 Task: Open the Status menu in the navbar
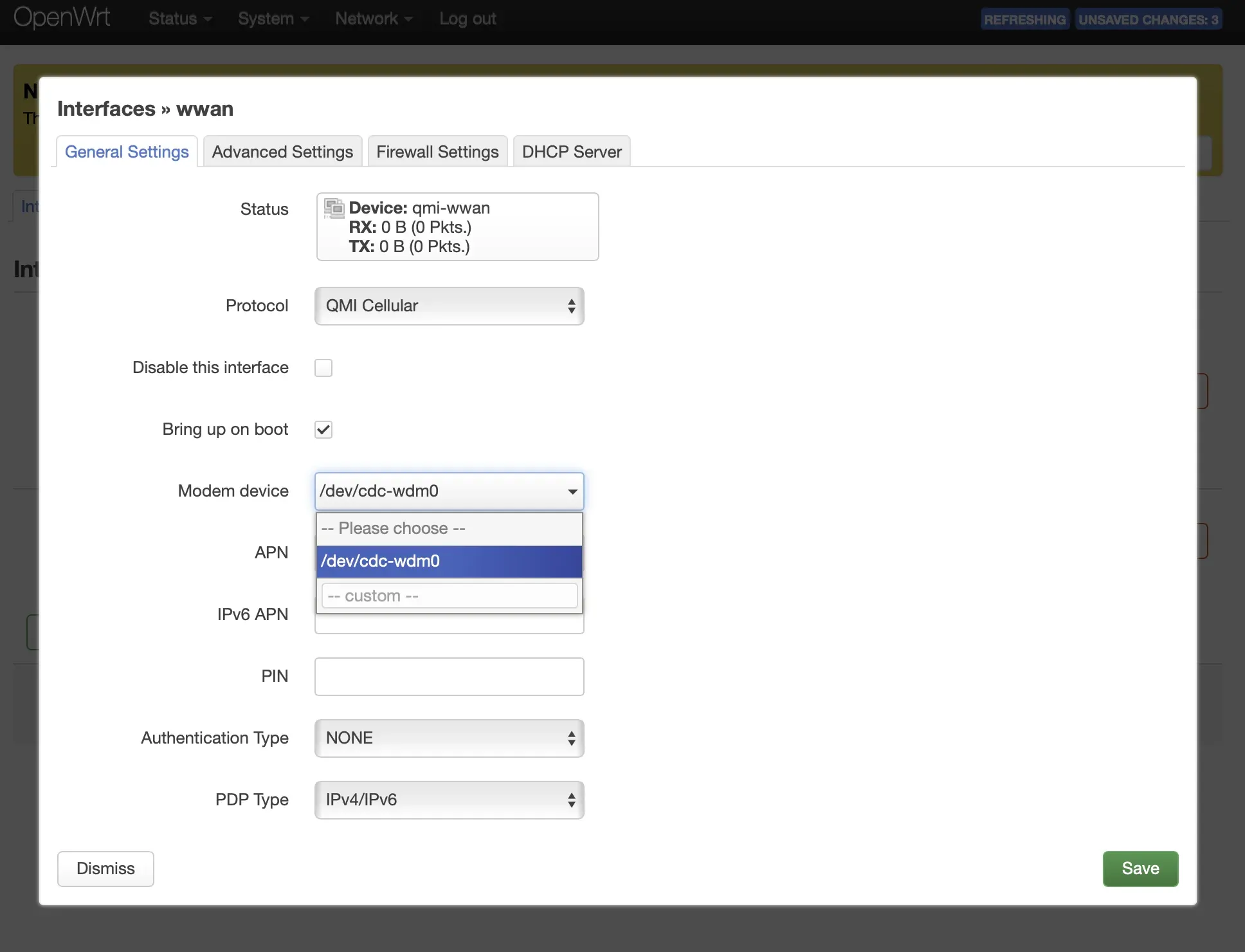click(179, 19)
